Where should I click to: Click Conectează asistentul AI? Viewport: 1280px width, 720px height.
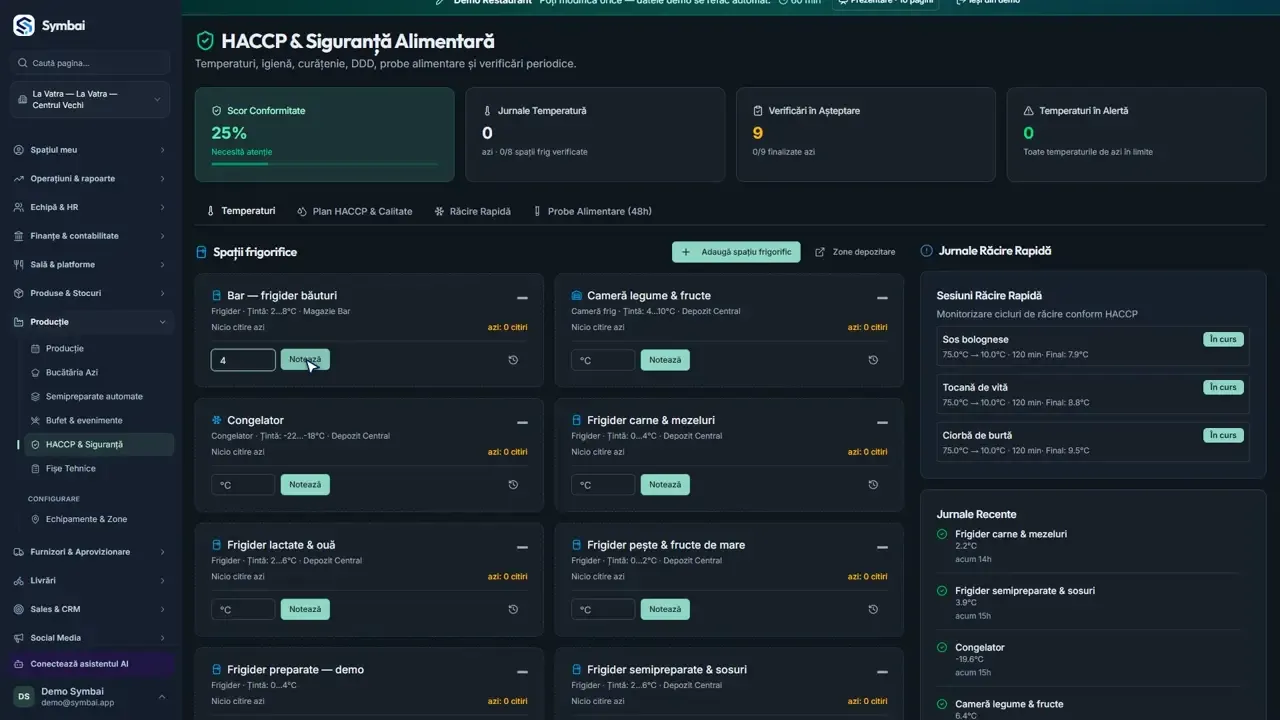[91, 664]
